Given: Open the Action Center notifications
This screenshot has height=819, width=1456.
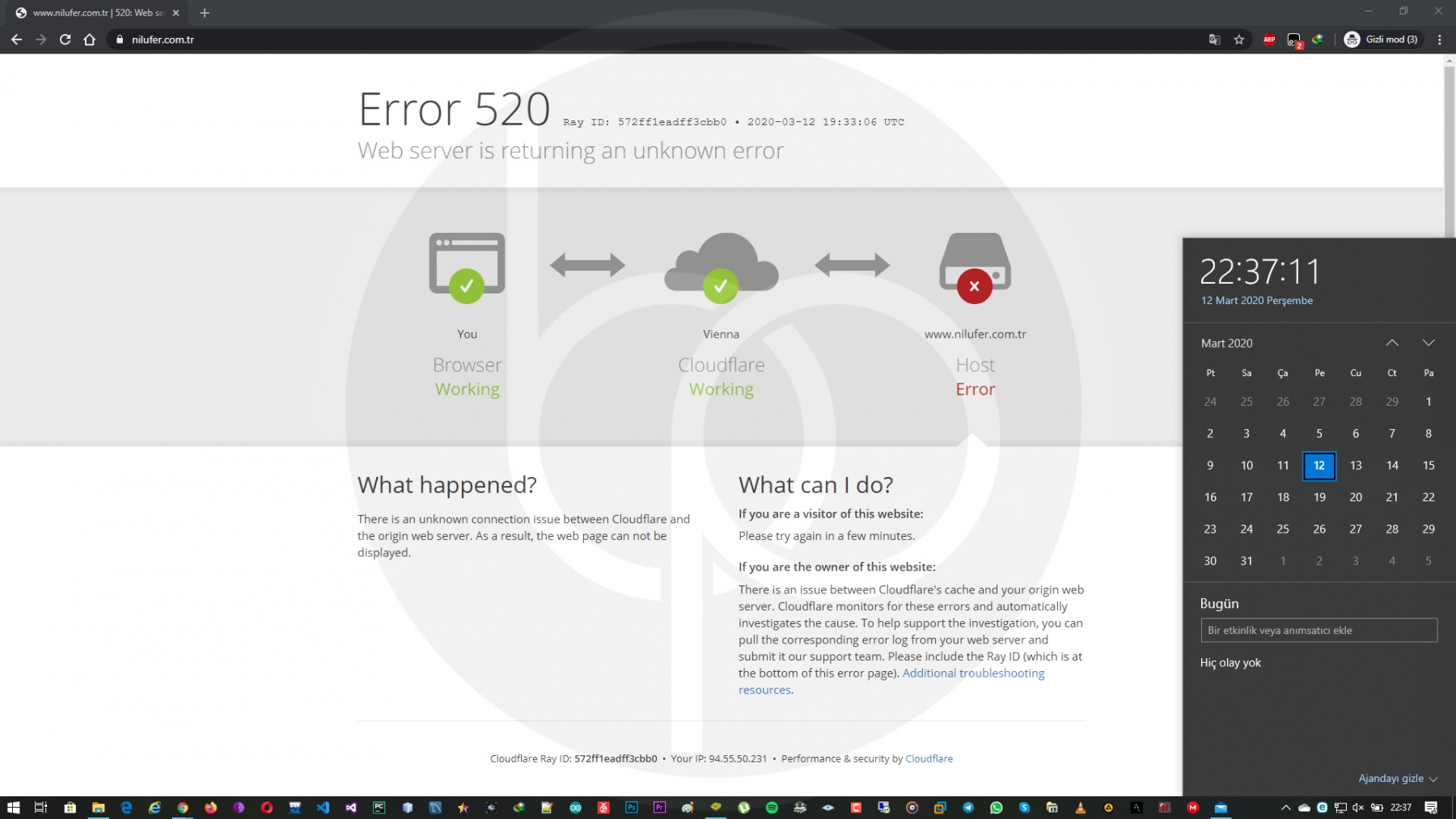Looking at the screenshot, I should pyautogui.click(x=1431, y=808).
